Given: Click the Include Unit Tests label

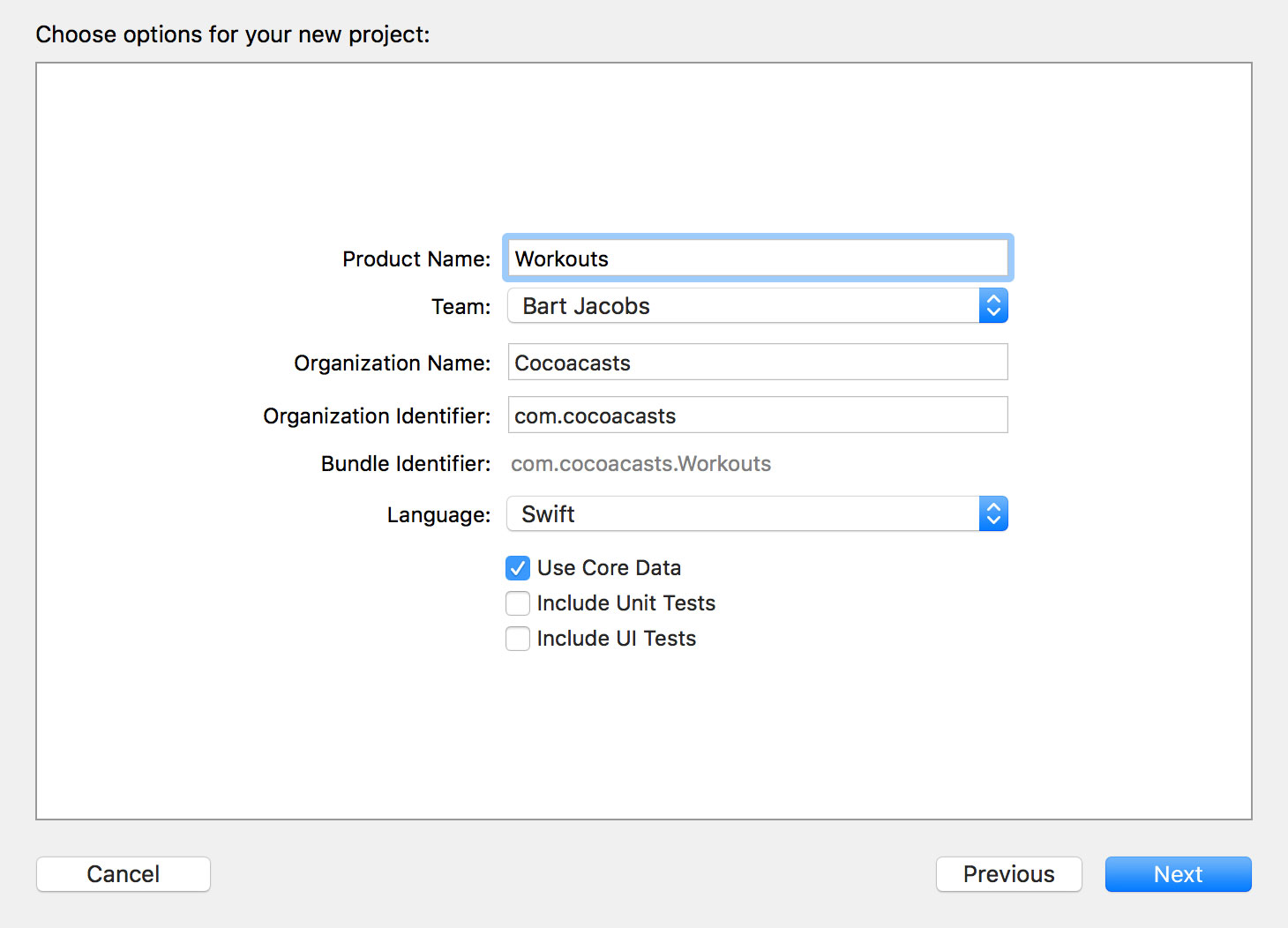Looking at the screenshot, I should (626, 603).
